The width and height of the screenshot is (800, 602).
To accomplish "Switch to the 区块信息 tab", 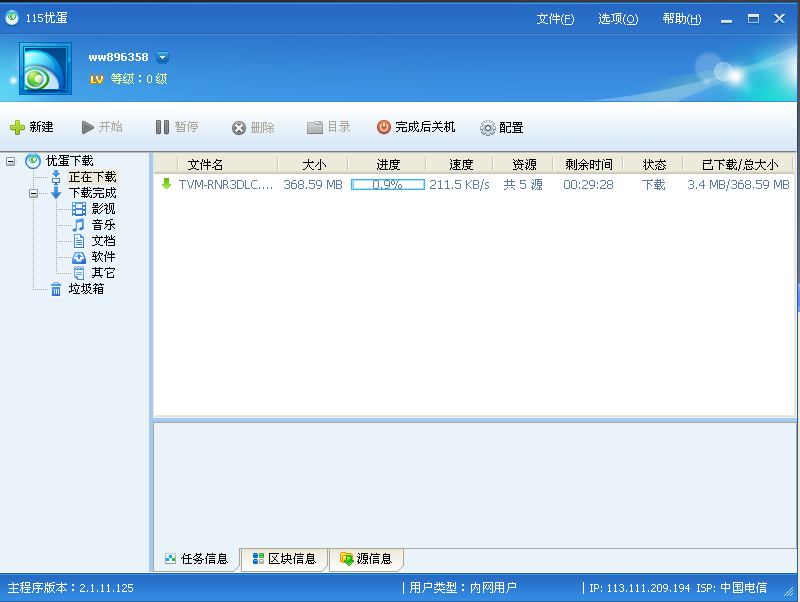I will (x=284, y=559).
